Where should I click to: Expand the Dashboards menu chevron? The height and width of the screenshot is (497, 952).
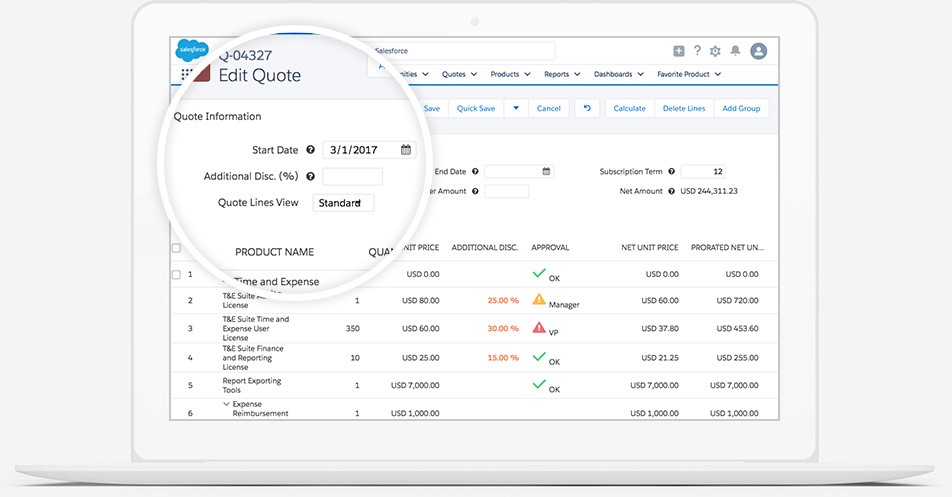click(641, 74)
